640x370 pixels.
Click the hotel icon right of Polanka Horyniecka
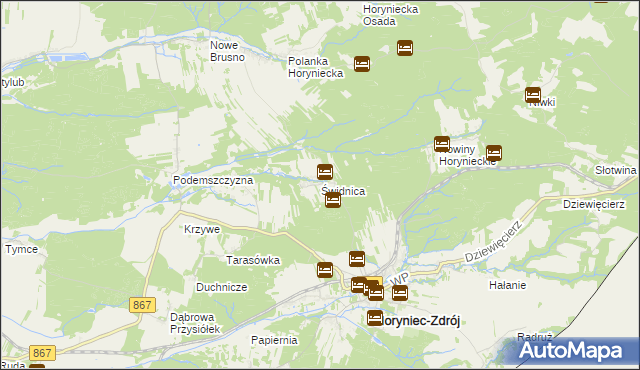pyautogui.click(x=362, y=64)
